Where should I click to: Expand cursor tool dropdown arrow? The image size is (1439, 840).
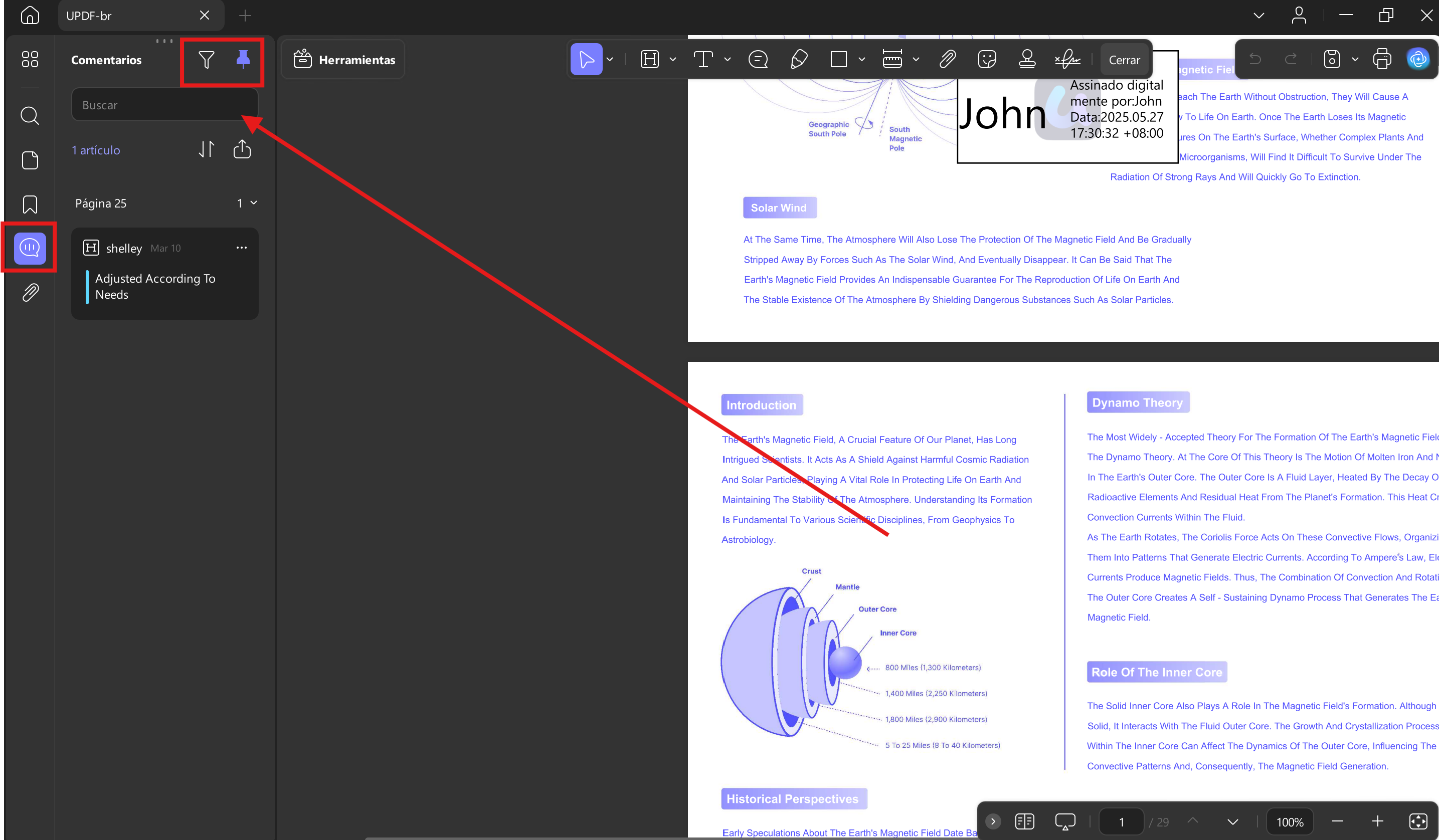tap(610, 59)
